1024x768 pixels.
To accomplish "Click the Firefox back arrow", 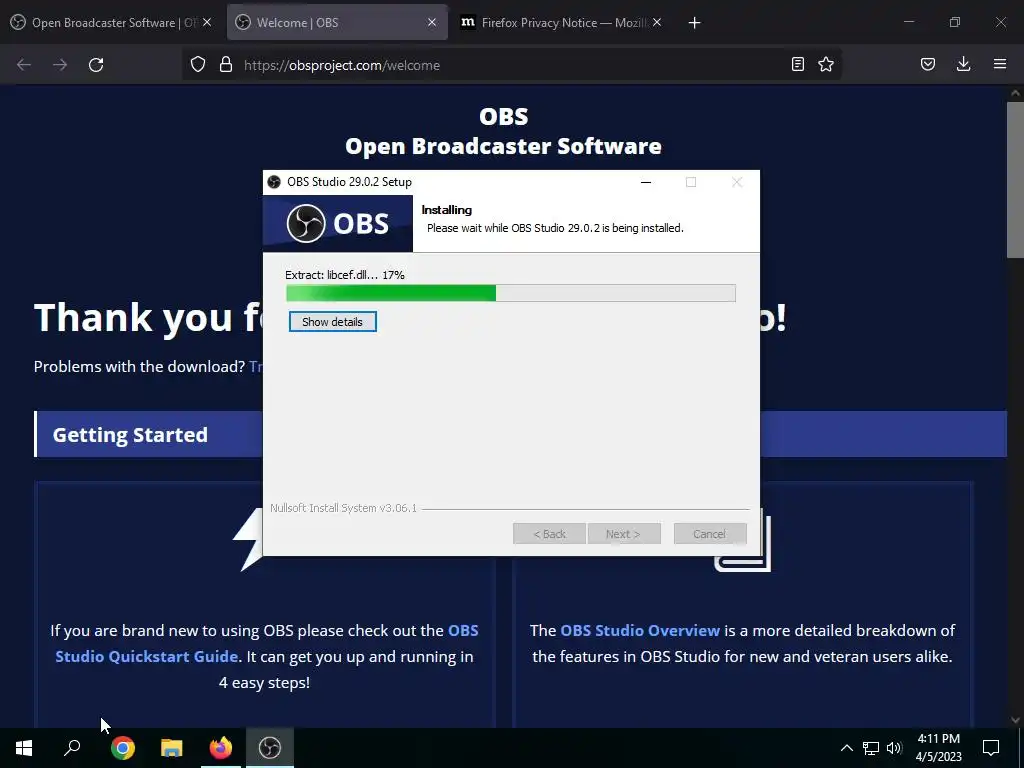I will coord(24,65).
